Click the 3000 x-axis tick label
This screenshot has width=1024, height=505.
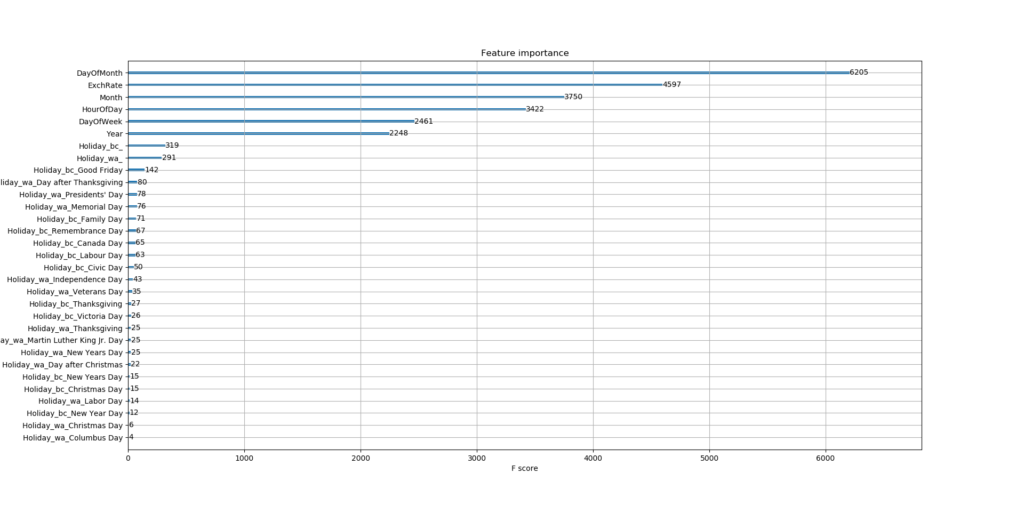[477, 458]
